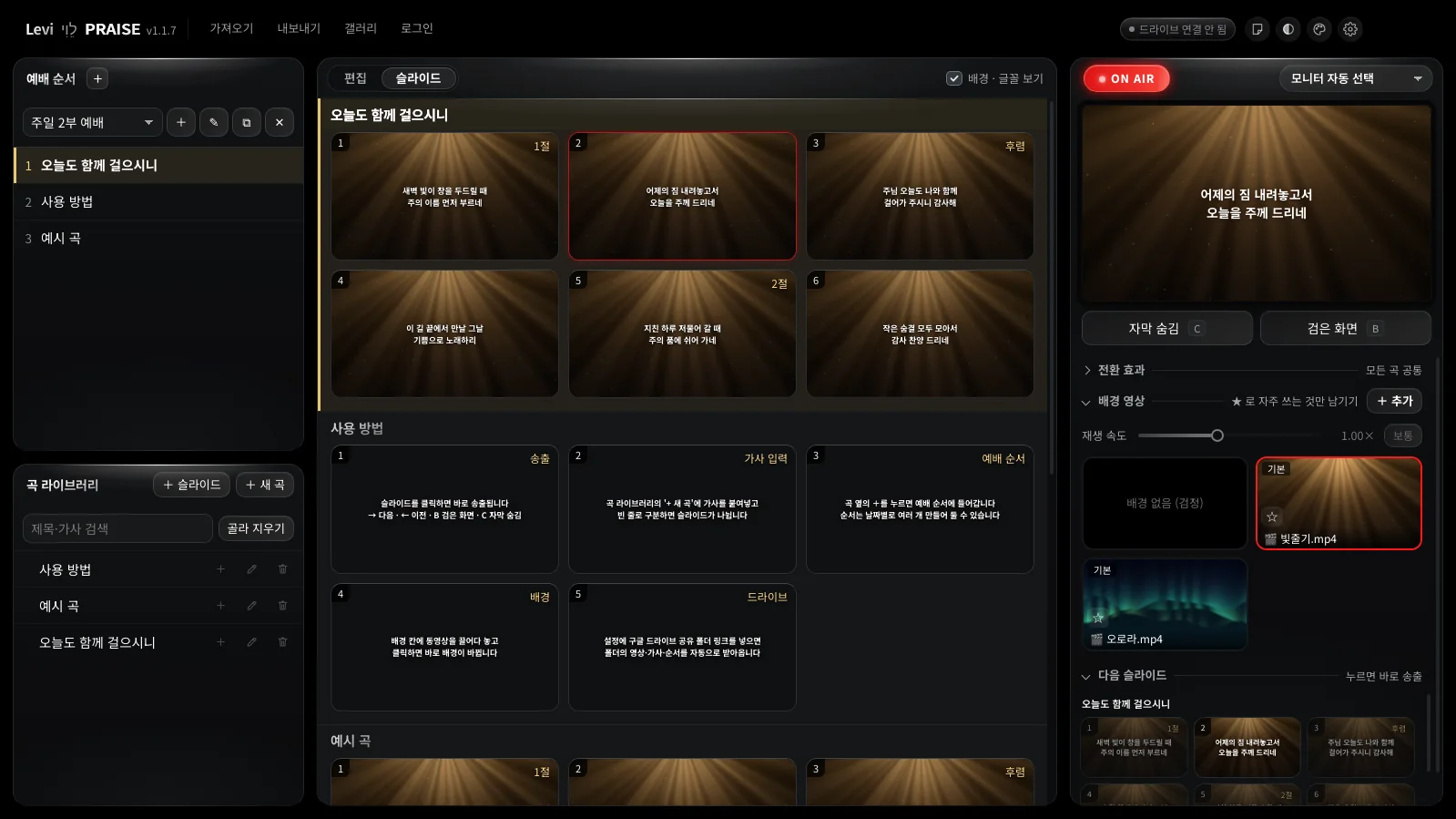Open the 내보내기 menu

[299, 29]
